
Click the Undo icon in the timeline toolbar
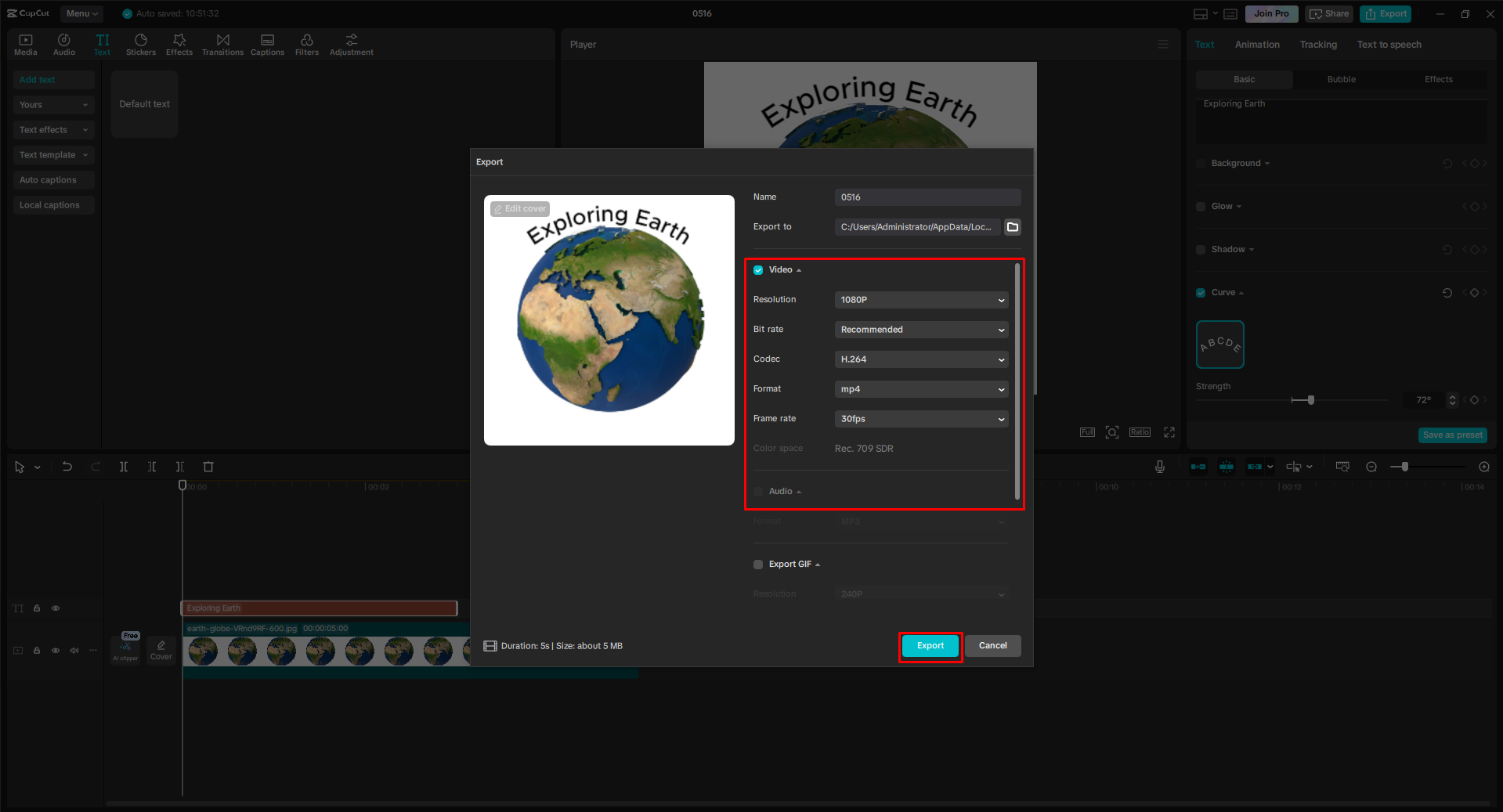click(67, 466)
